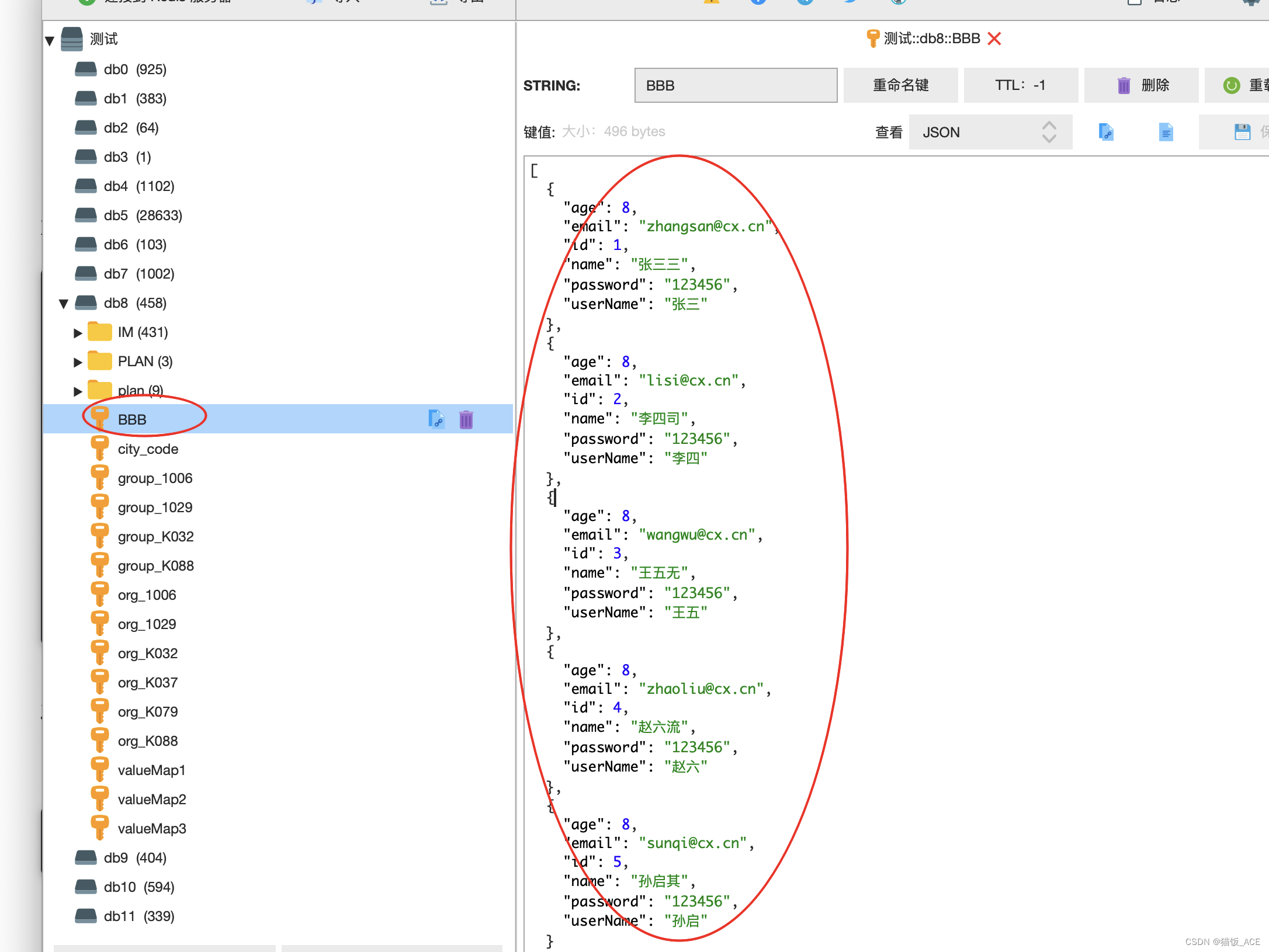Click copy-value icon beside JSON dropdown
The height and width of the screenshot is (952, 1269).
(x=1106, y=132)
